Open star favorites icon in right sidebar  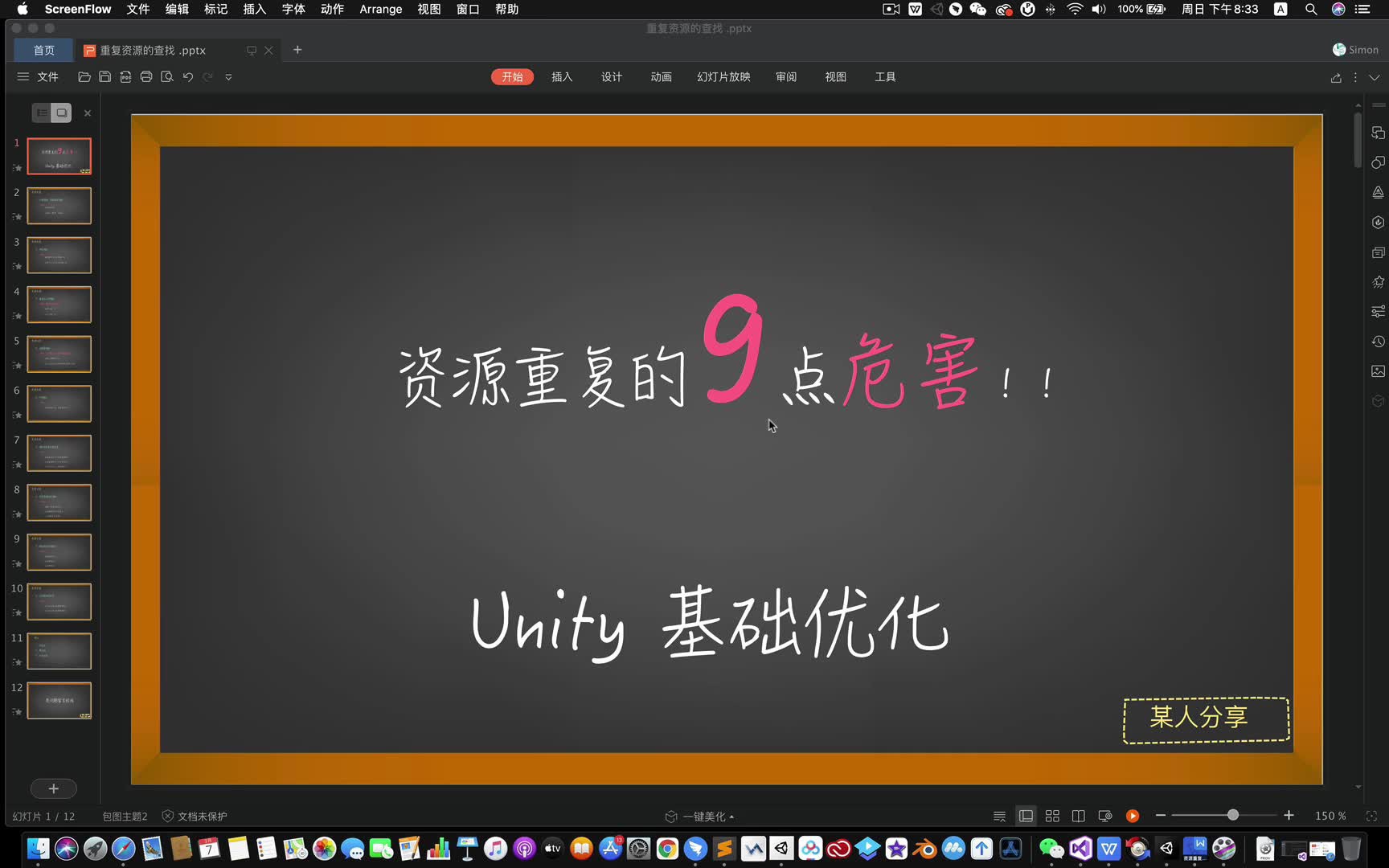coord(1378,281)
